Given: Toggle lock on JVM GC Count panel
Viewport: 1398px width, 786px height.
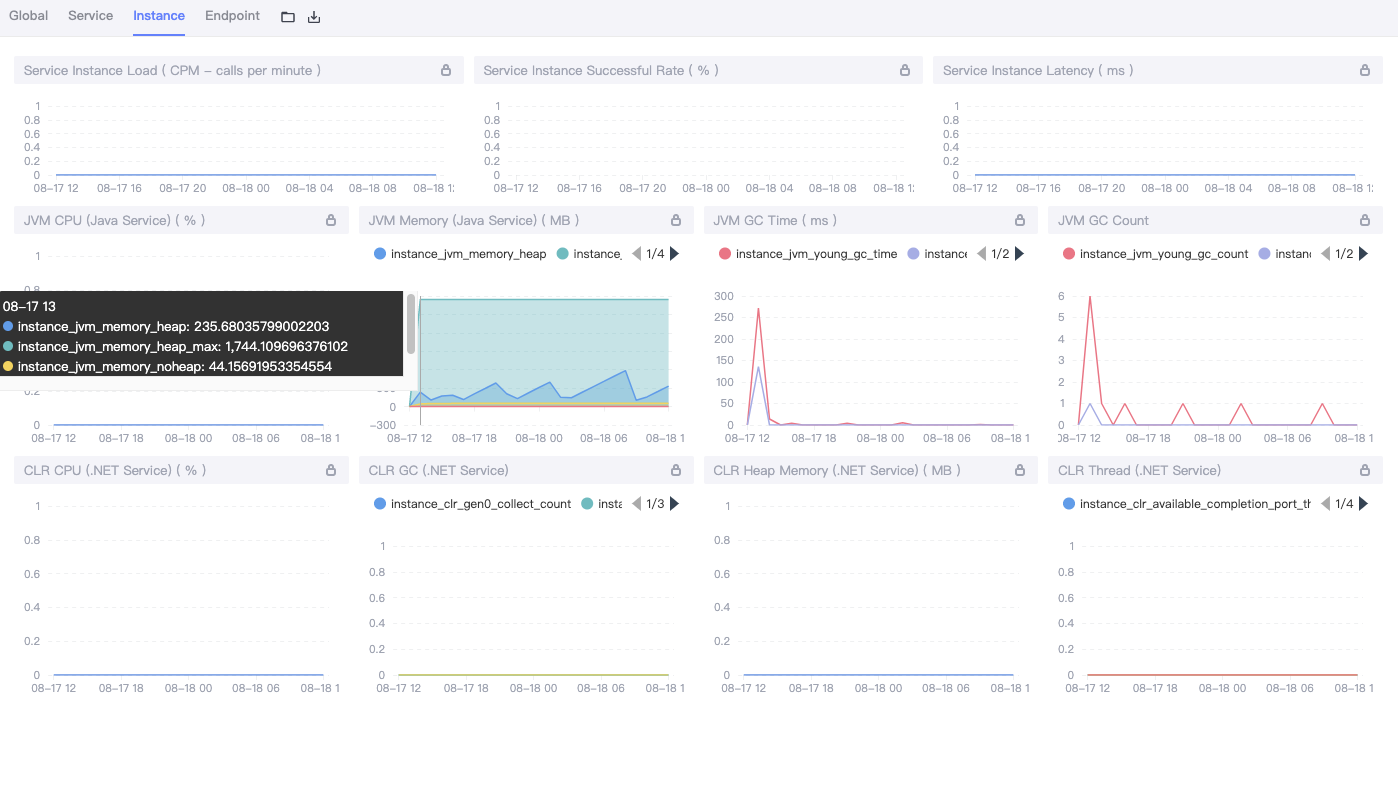Looking at the screenshot, I should [x=1365, y=220].
